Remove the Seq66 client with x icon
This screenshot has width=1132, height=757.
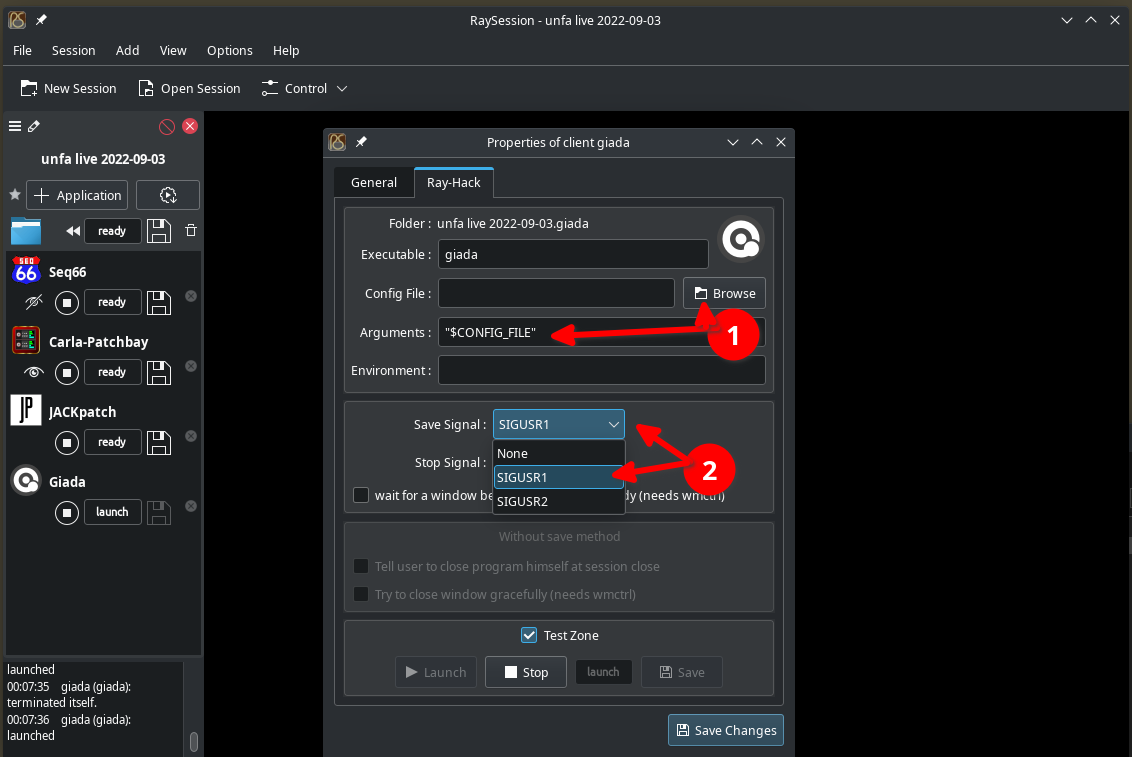click(x=191, y=296)
